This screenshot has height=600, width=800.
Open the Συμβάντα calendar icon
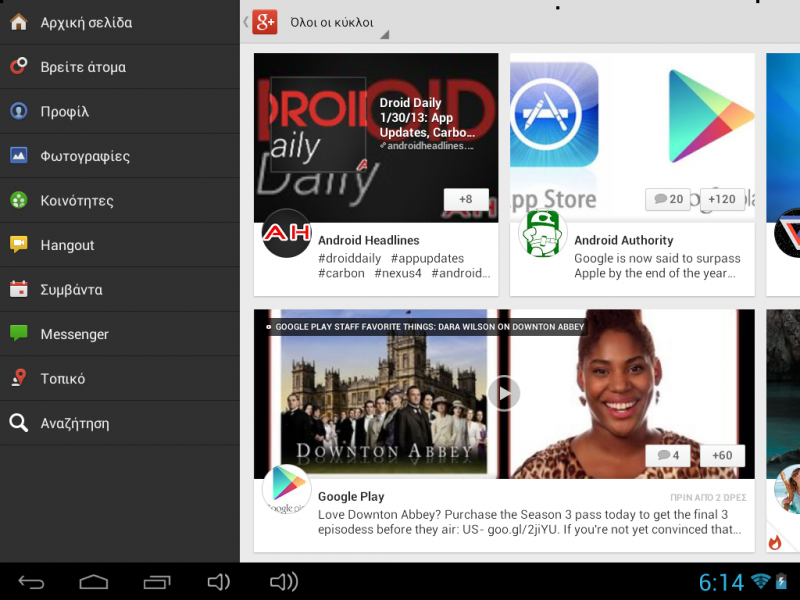coord(19,289)
